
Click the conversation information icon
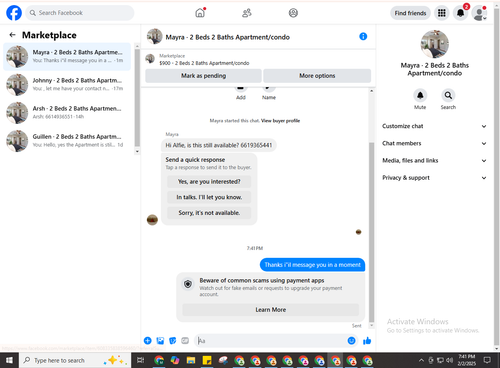coord(363,36)
